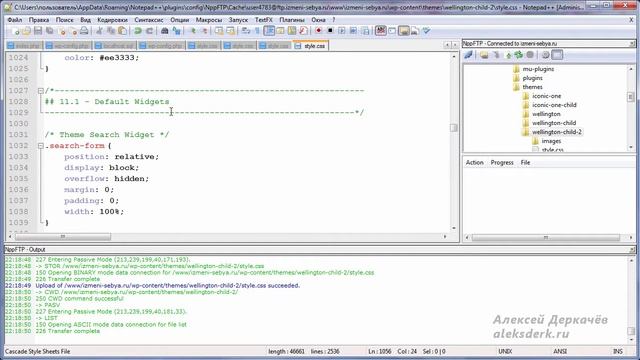Open the TextFX menu
The height and width of the screenshot is (360, 640).
[x=264, y=20]
